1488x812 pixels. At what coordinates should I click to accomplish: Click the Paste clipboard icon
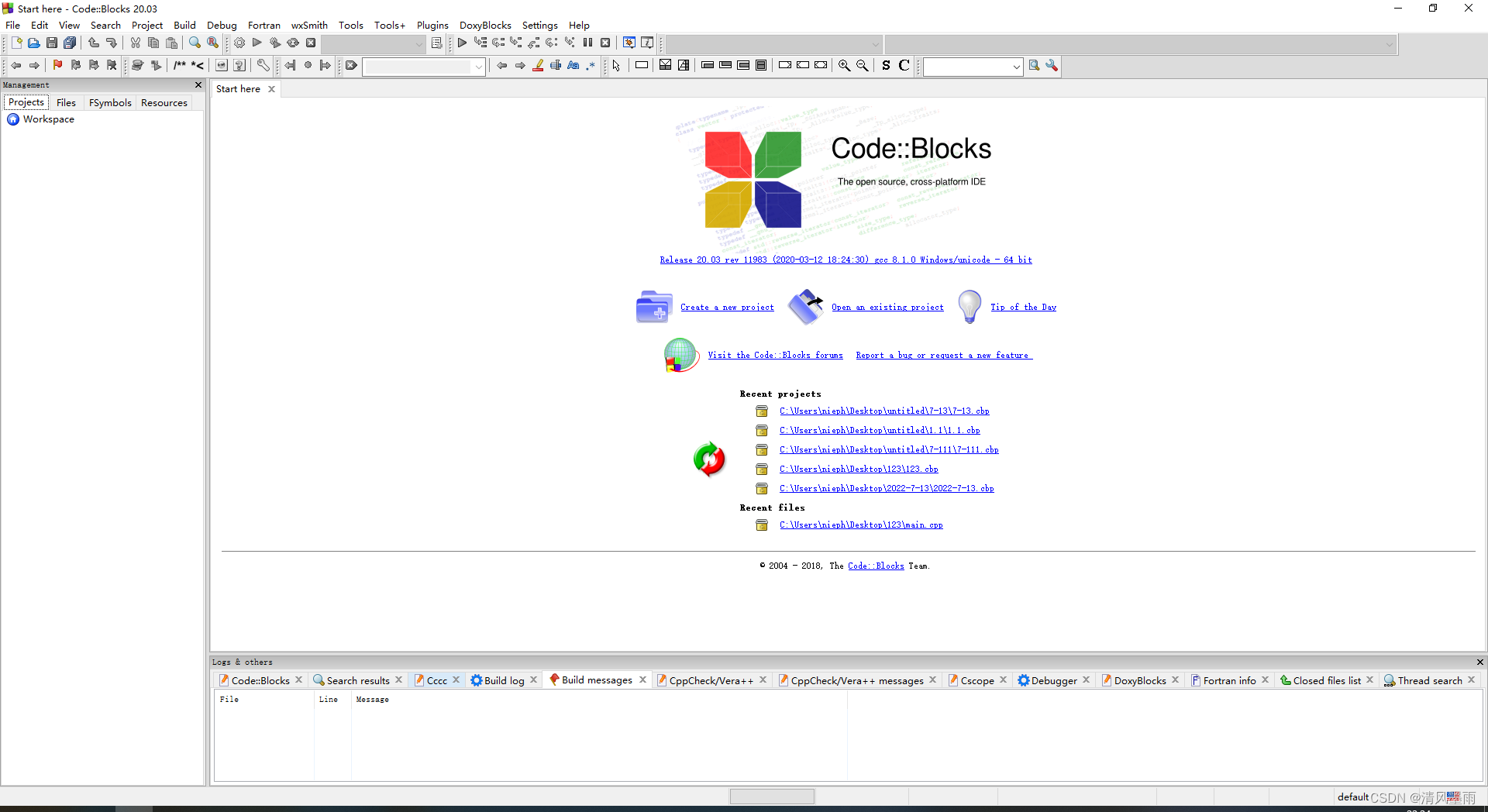pos(171,43)
